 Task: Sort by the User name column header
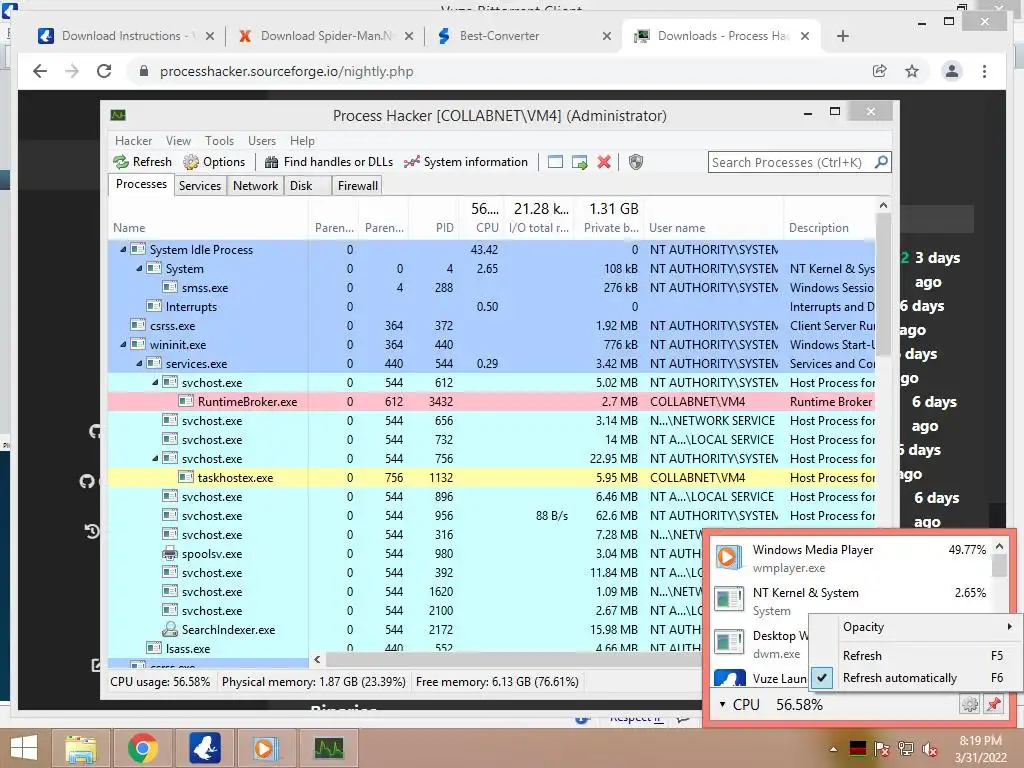(713, 219)
